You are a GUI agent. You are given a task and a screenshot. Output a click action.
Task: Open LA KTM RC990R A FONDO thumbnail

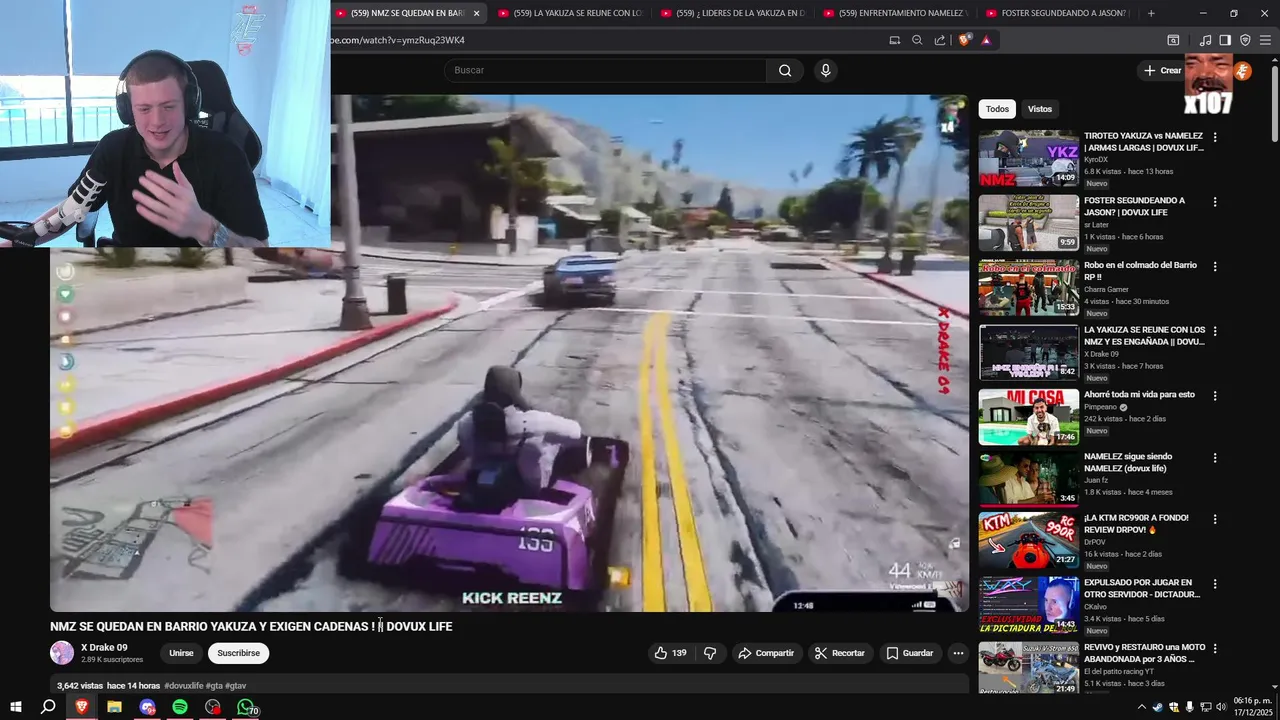click(x=1029, y=540)
